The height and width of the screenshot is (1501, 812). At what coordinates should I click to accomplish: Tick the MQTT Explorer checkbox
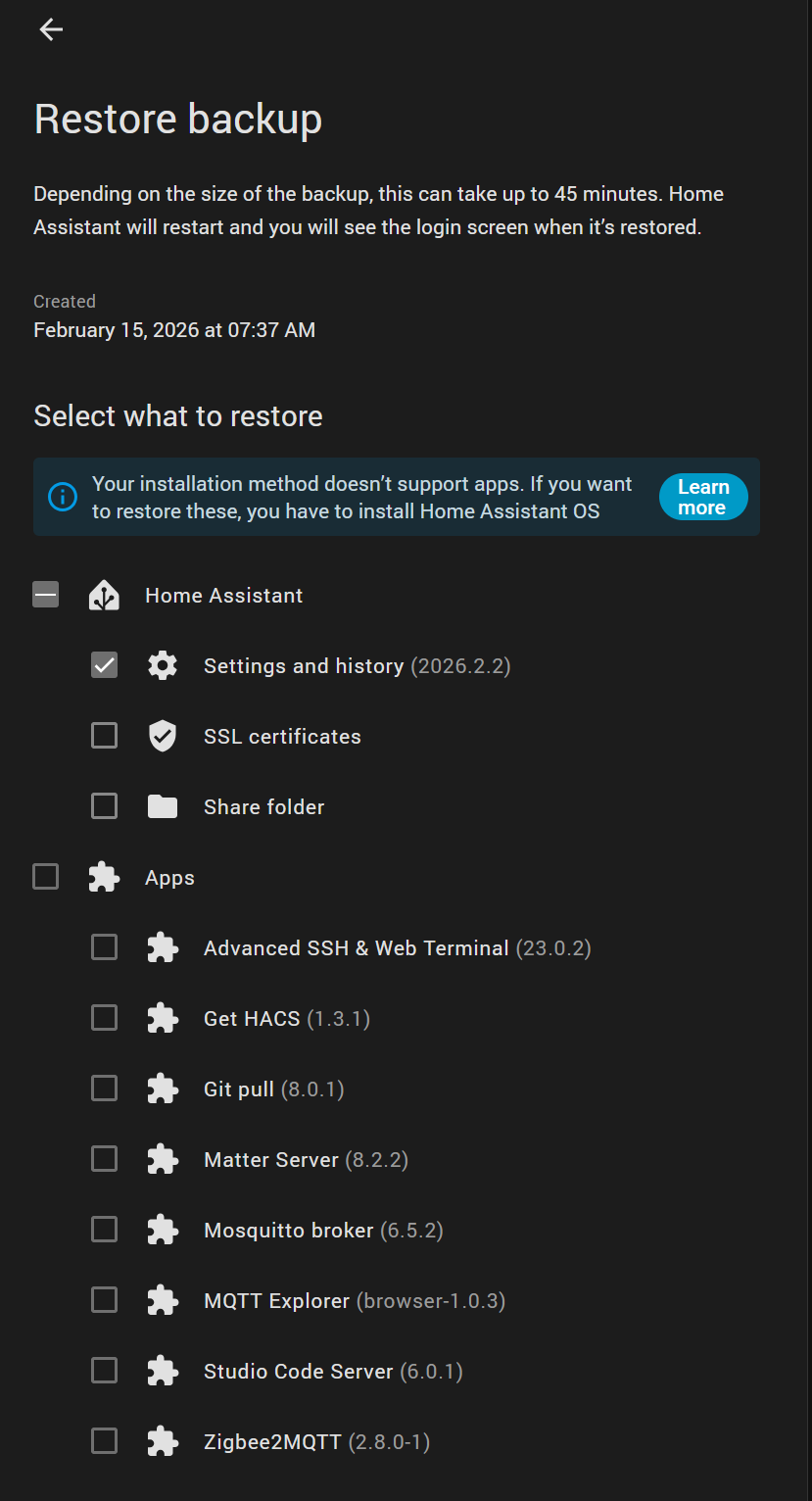pos(105,1300)
